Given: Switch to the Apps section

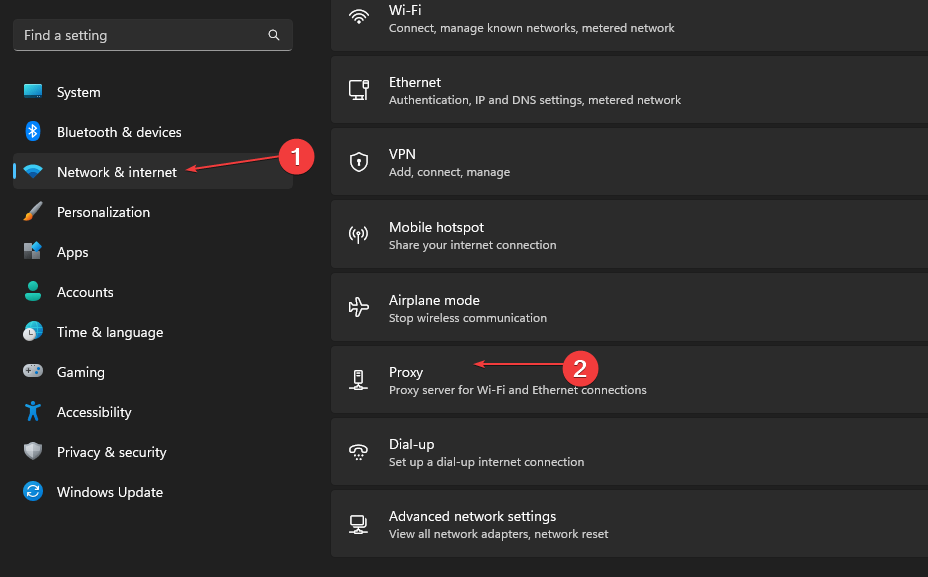Looking at the screenshot, I should [x=71, y=252].
